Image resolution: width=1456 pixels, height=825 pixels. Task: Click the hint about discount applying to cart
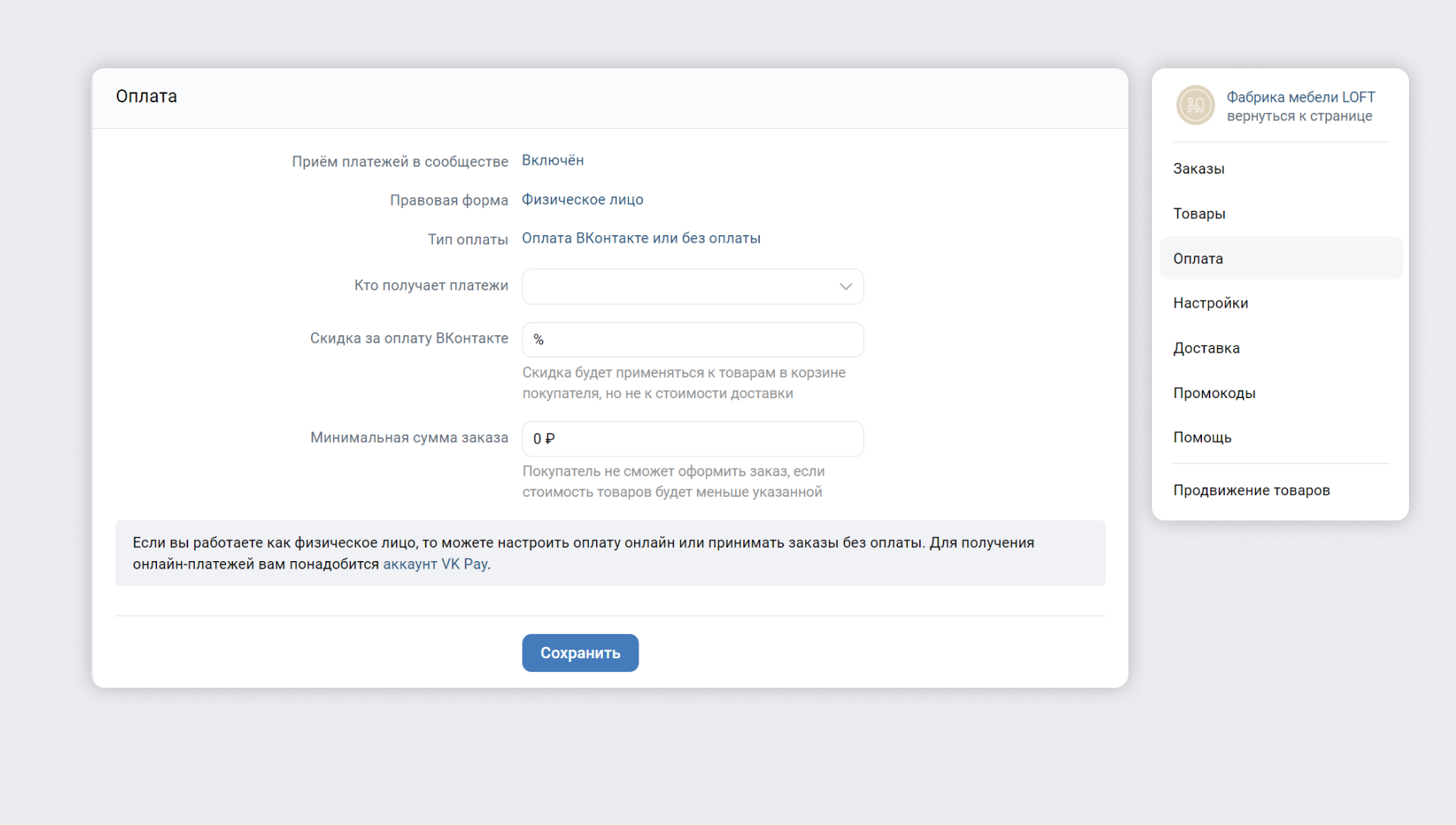pyautogui.click(x=683, y=383)
